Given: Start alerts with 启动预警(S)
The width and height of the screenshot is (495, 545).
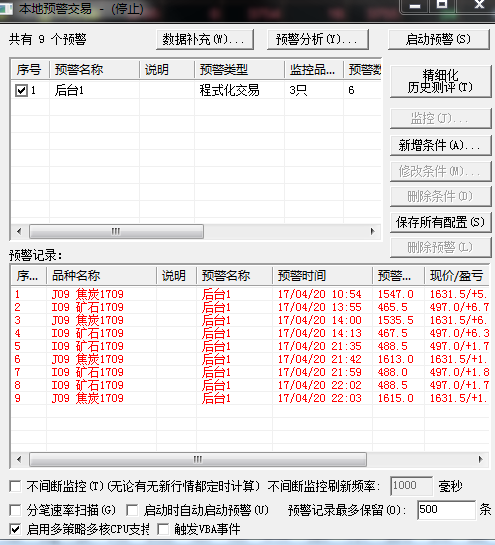Looking at the screenshot, I should 439,40.
